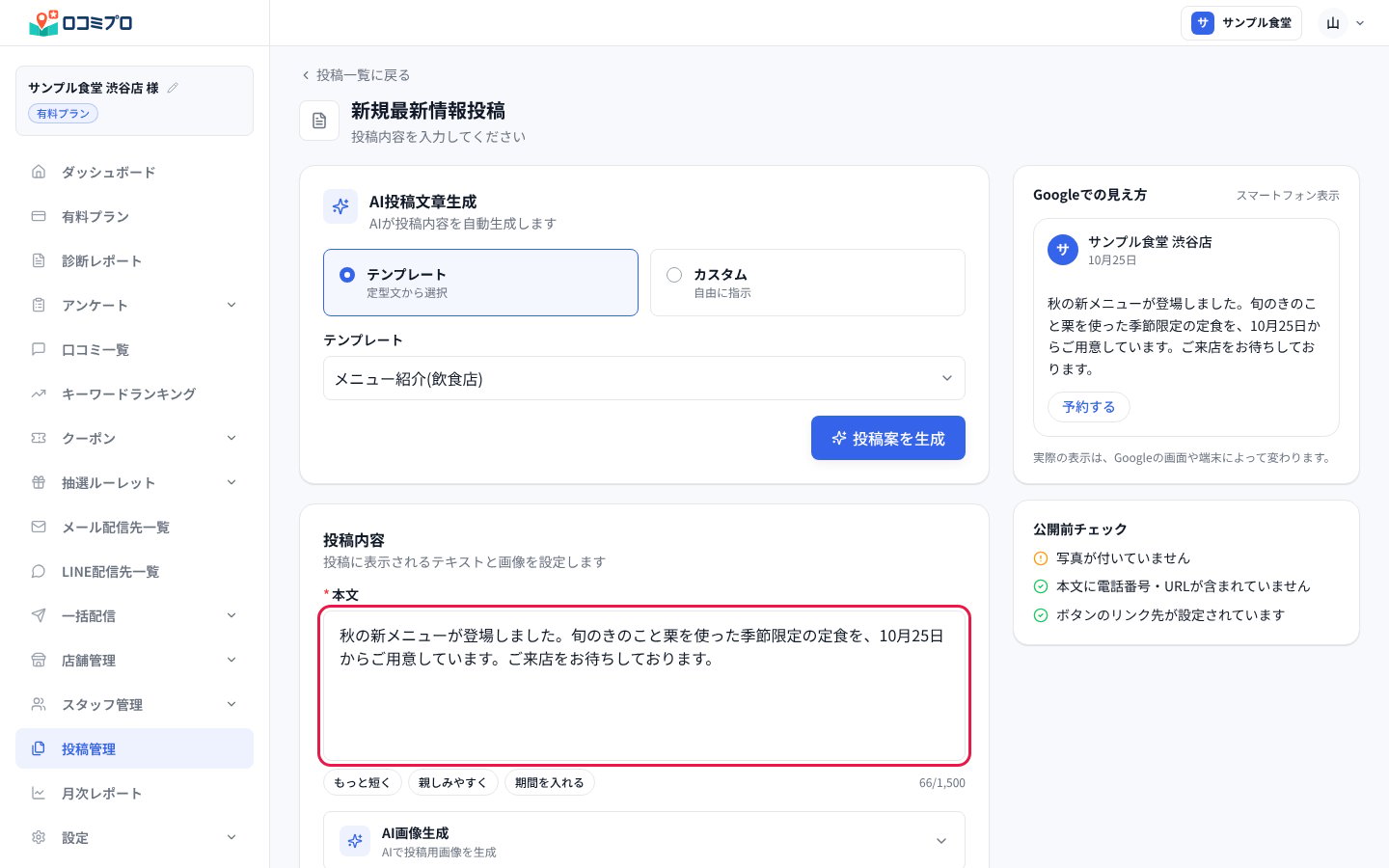Open the 月次レポート menu item

click(134, 793)
